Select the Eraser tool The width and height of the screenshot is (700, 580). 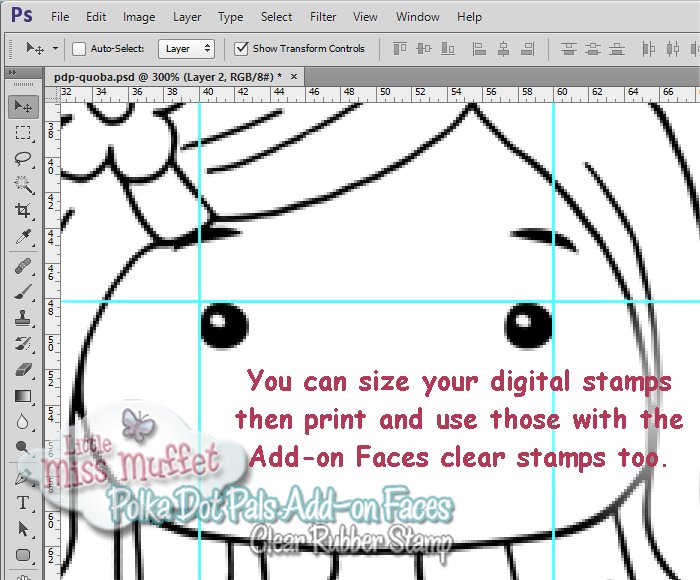click(23, 370)
